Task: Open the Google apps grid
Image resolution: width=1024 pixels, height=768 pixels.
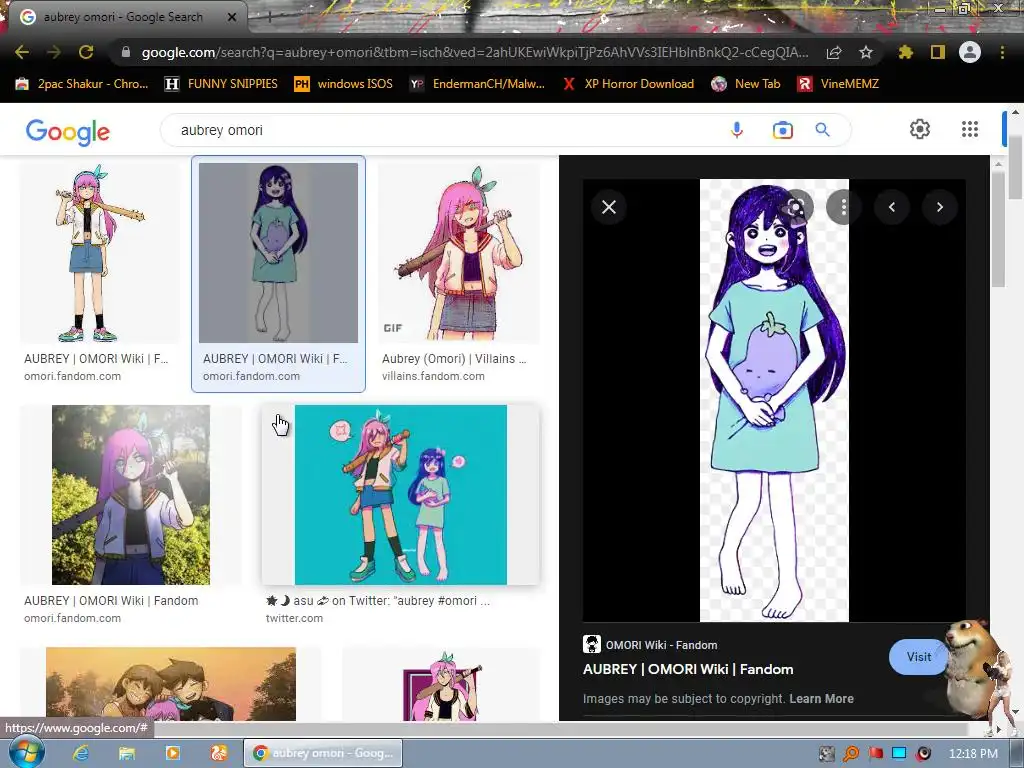Action: 970,129
